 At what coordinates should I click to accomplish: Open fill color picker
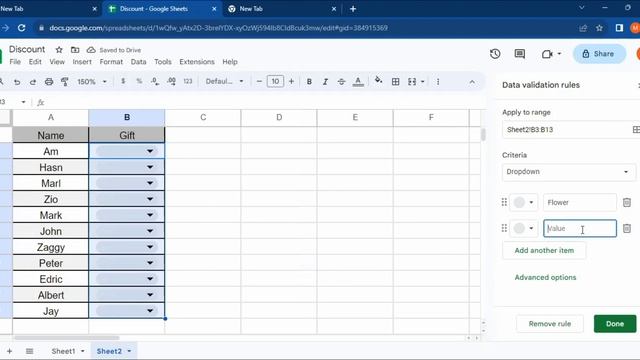click(x=378, y=80)
